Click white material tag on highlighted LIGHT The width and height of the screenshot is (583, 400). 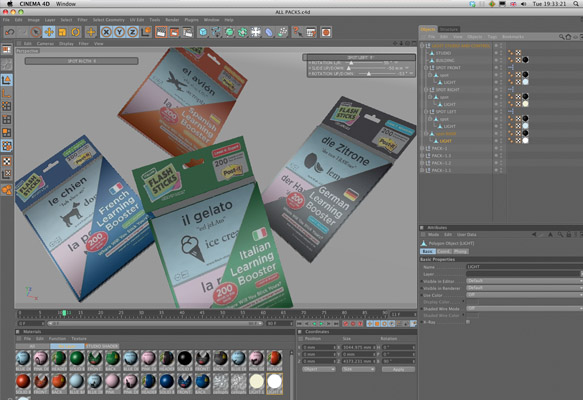525,141
